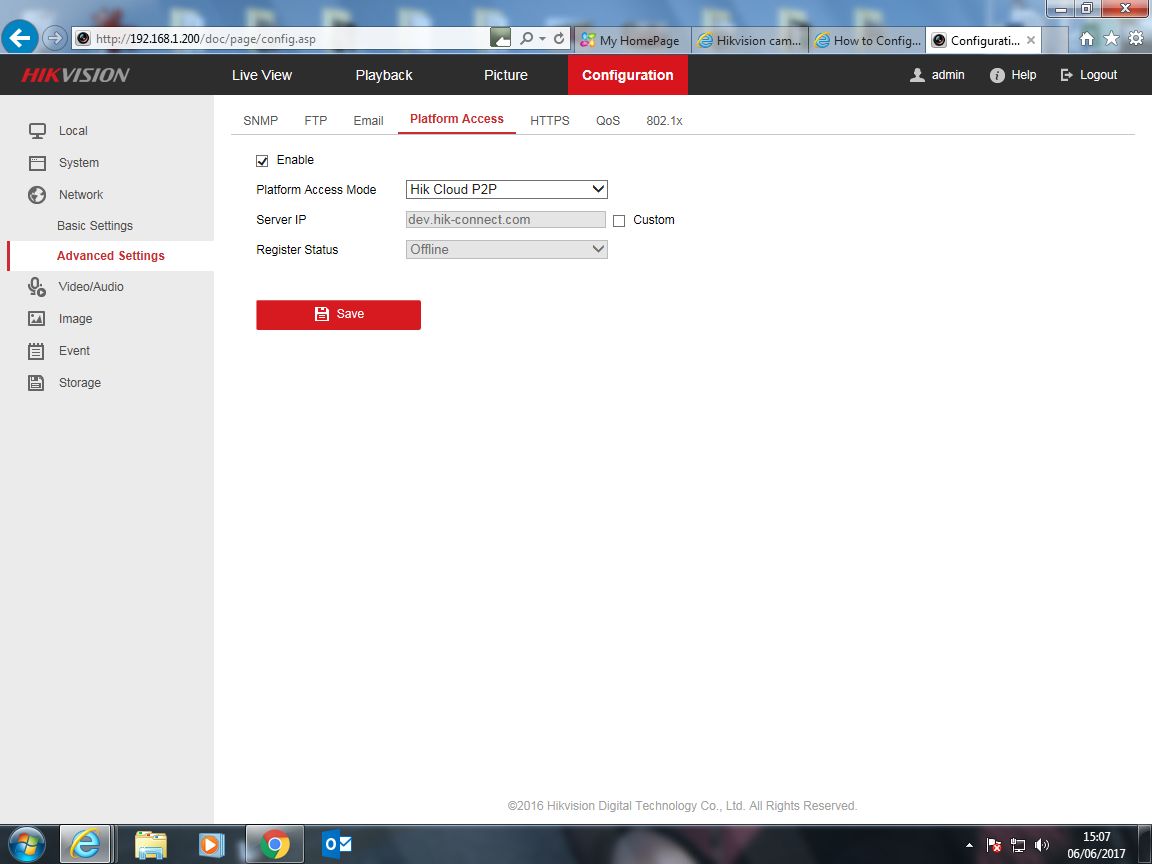Click the Event calendar icon
The image size is (1152, 864).
(x=37, y=351)
